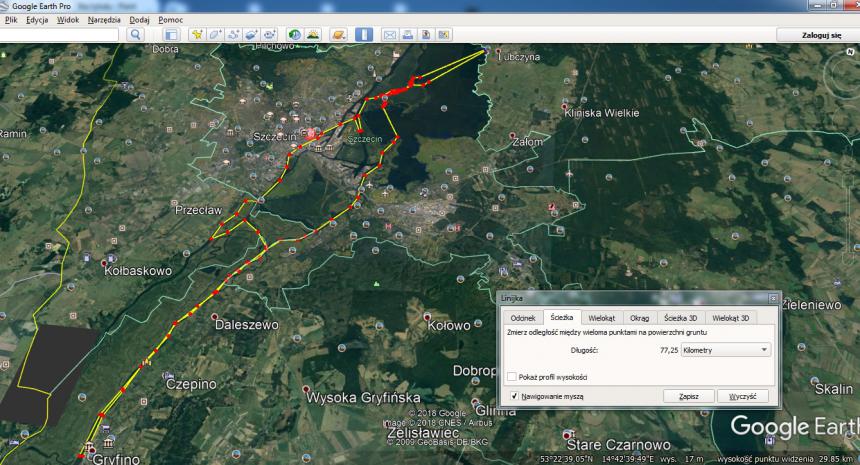Switch to the Wielokąt 3D tab
The image size is (860, 465).
pyautogui.click(x=730, y=318)
